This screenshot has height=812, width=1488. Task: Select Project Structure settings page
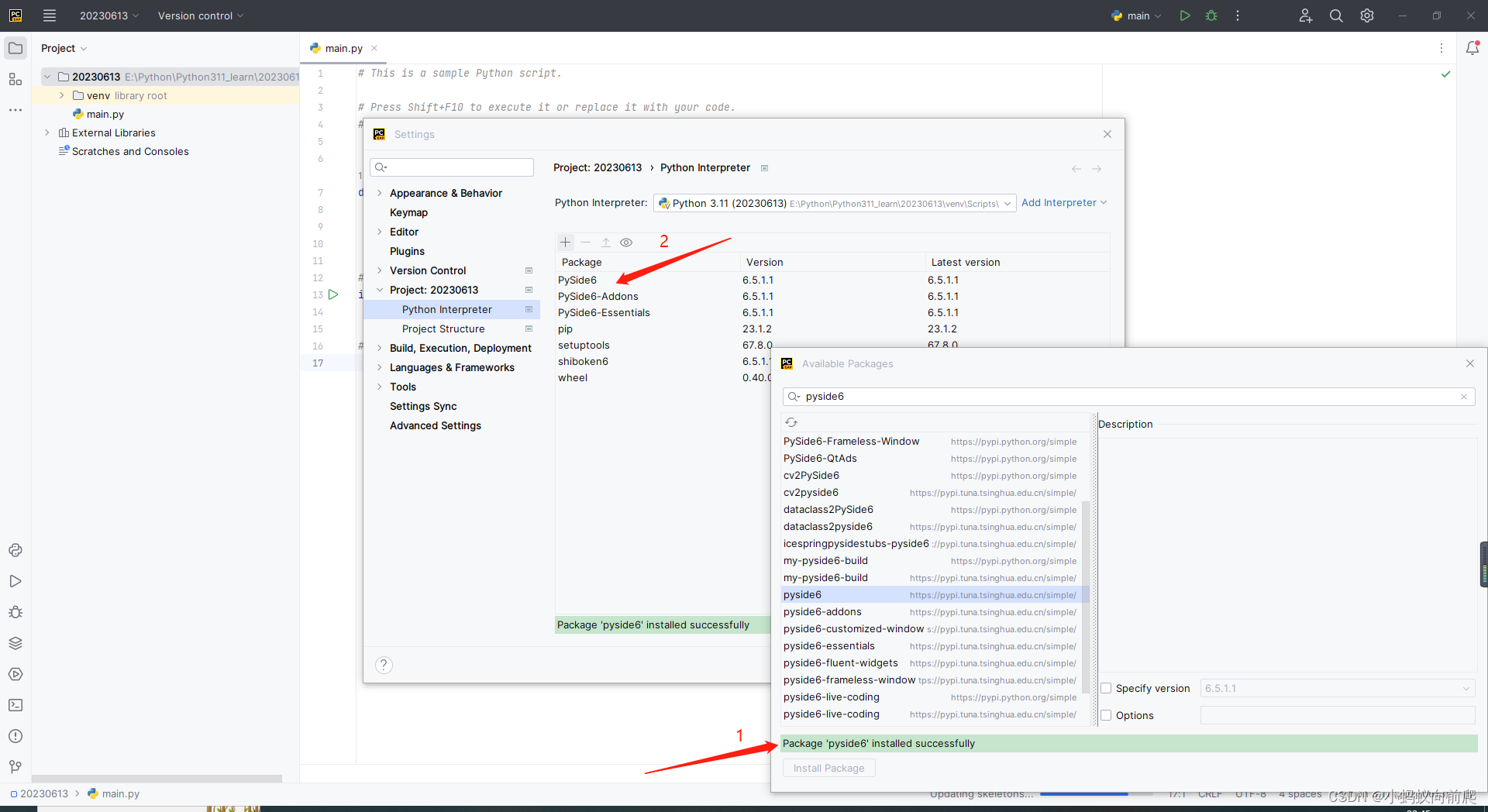click(443, 329)
